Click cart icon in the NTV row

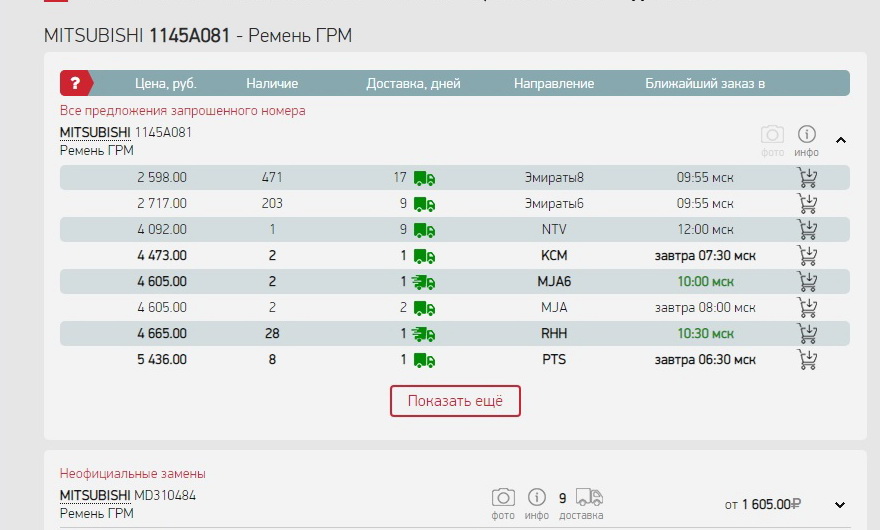click(x=807, y=230)
